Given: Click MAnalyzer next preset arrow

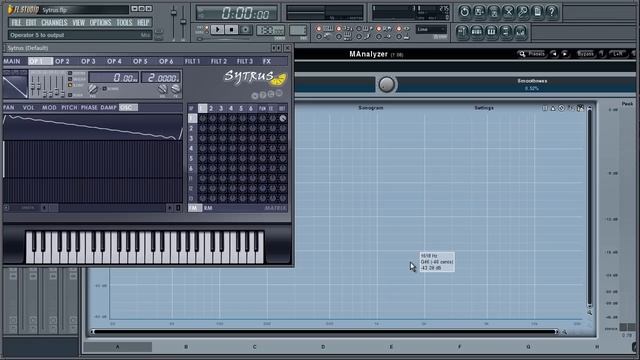Looking at the screenshot, I should [565, 54].
